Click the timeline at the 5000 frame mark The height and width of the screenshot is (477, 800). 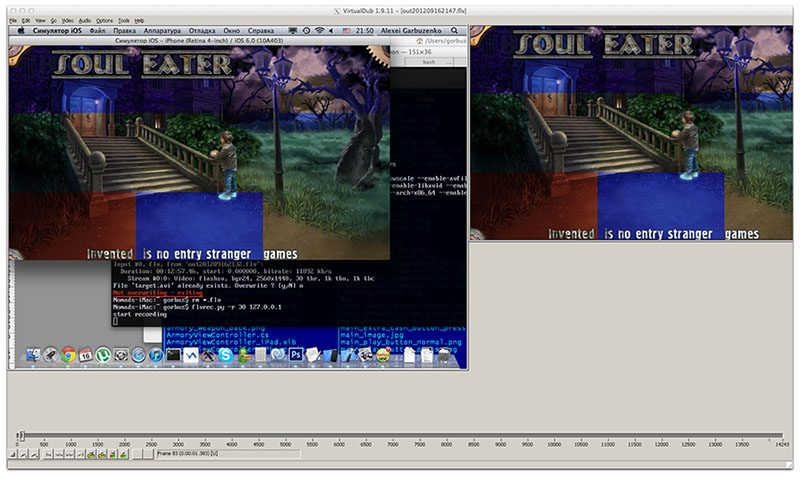[x=285, y=436]
